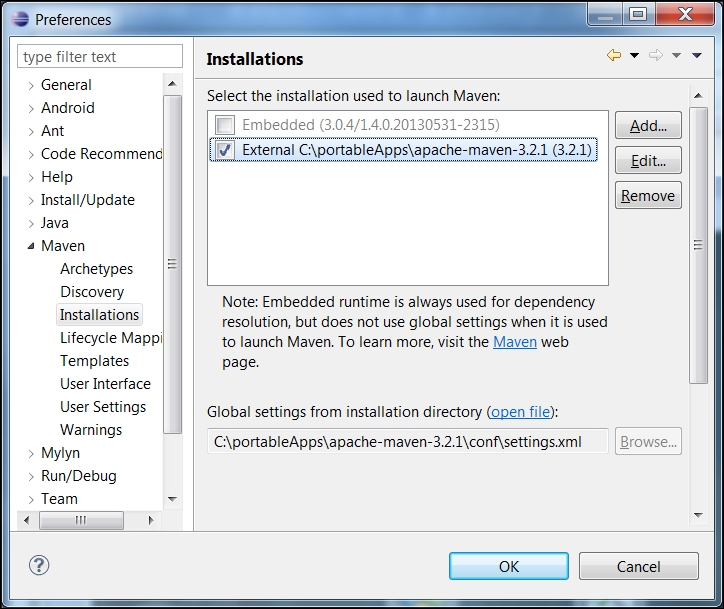The width and height of the screenshot is (724, 609).
Task: Open the preferences view menu triangle
Action: point(697,55)
